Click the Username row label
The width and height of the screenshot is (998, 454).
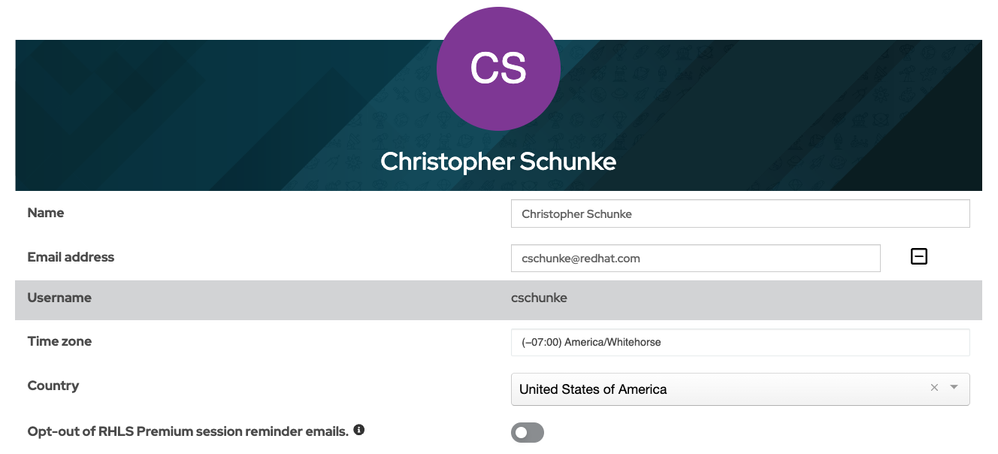[x=59, y=298]
